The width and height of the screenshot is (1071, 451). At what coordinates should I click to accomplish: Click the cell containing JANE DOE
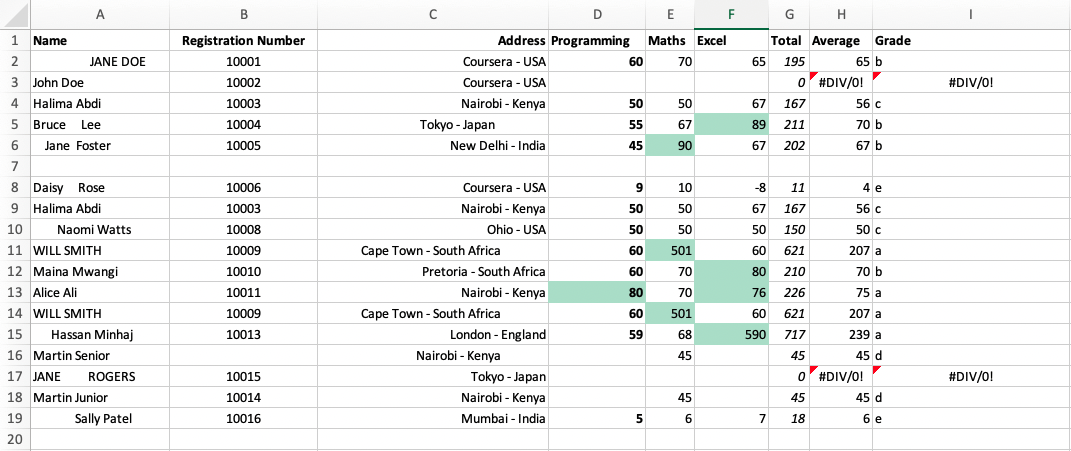tap(100, 62)
